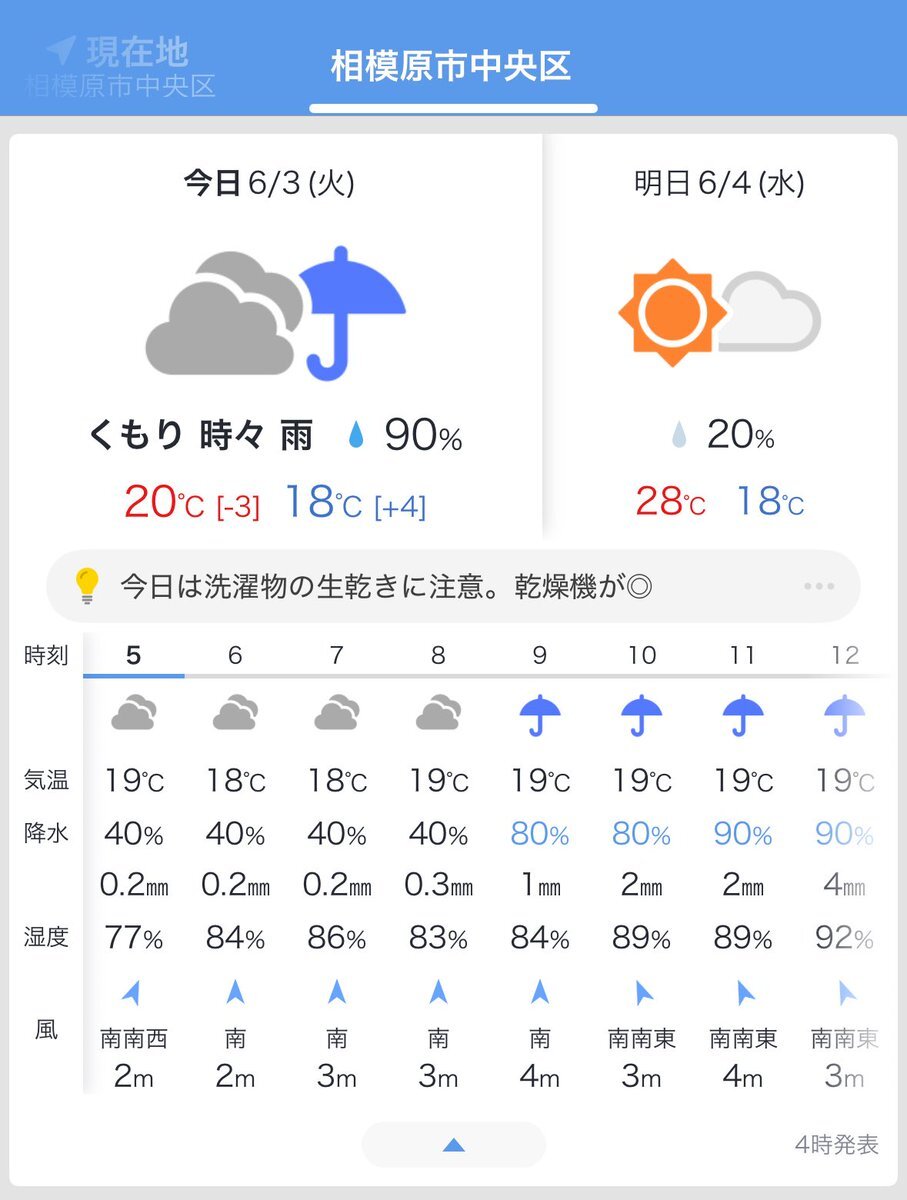Viewport: 907px width, 1200px height.
Task: Click the umbrella icon under 9 o'clock
Action: [540, 716]
